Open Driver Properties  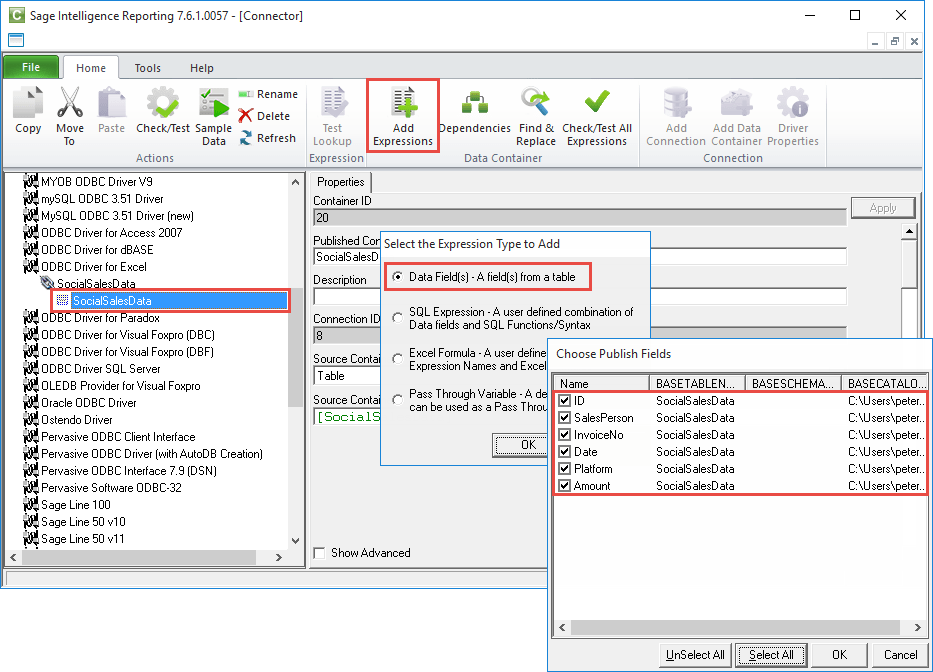point(793,117)
